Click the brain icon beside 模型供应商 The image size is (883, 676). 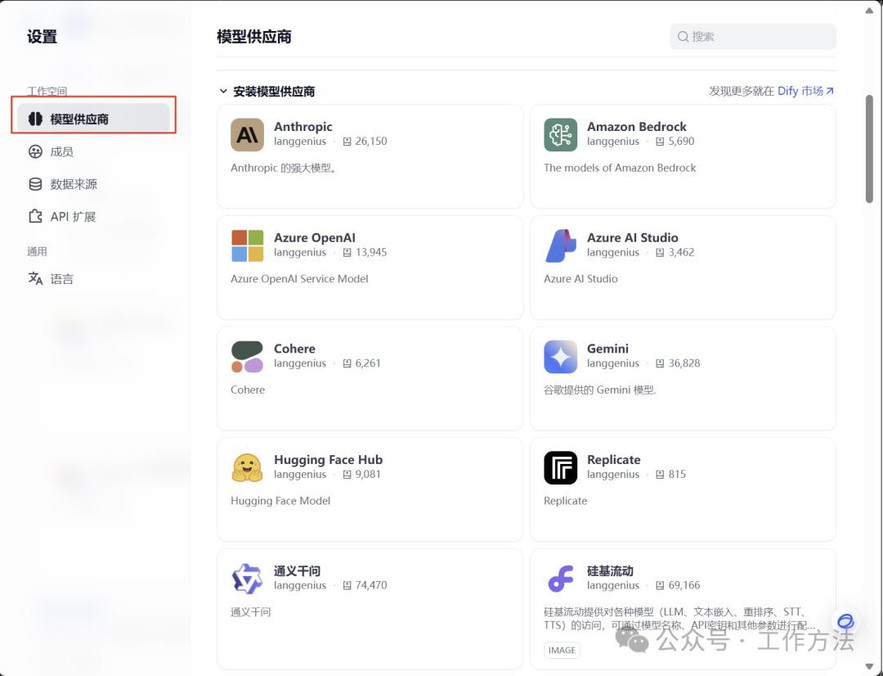pyautogui.click(x=35, y=118)
